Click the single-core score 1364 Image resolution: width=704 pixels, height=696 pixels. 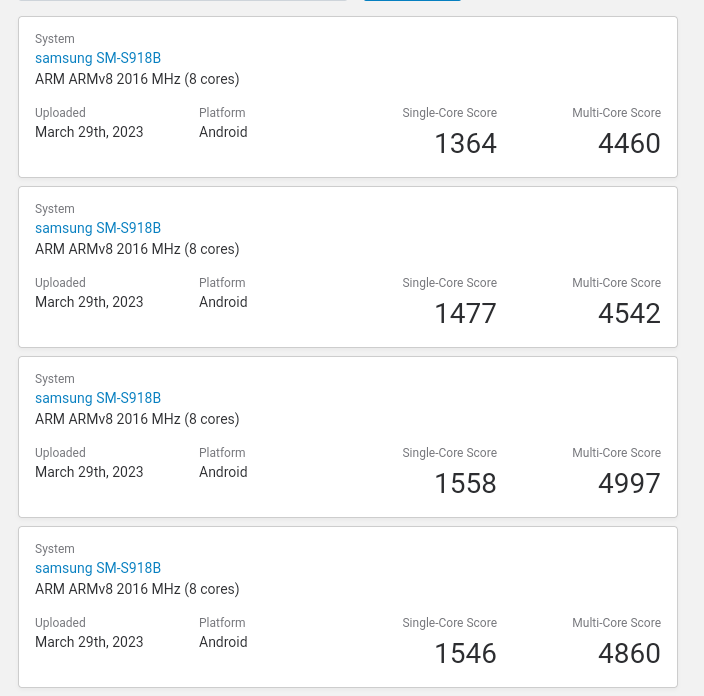(x=465, y=144)
